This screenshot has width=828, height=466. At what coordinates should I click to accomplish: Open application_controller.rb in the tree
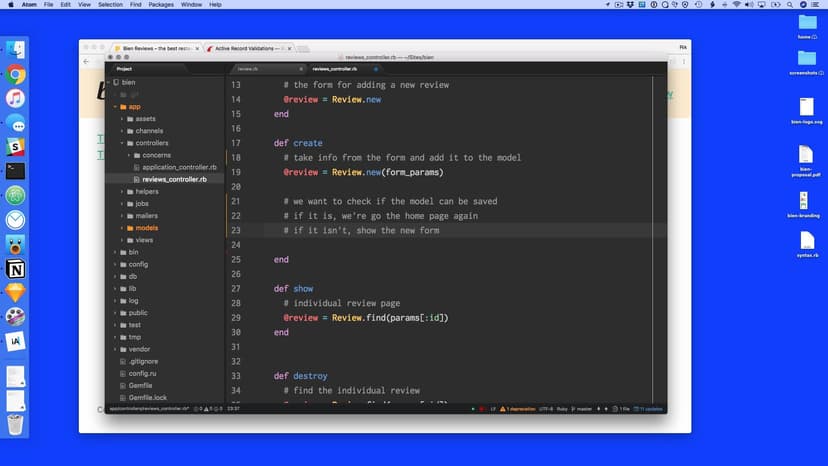[179, 167]
